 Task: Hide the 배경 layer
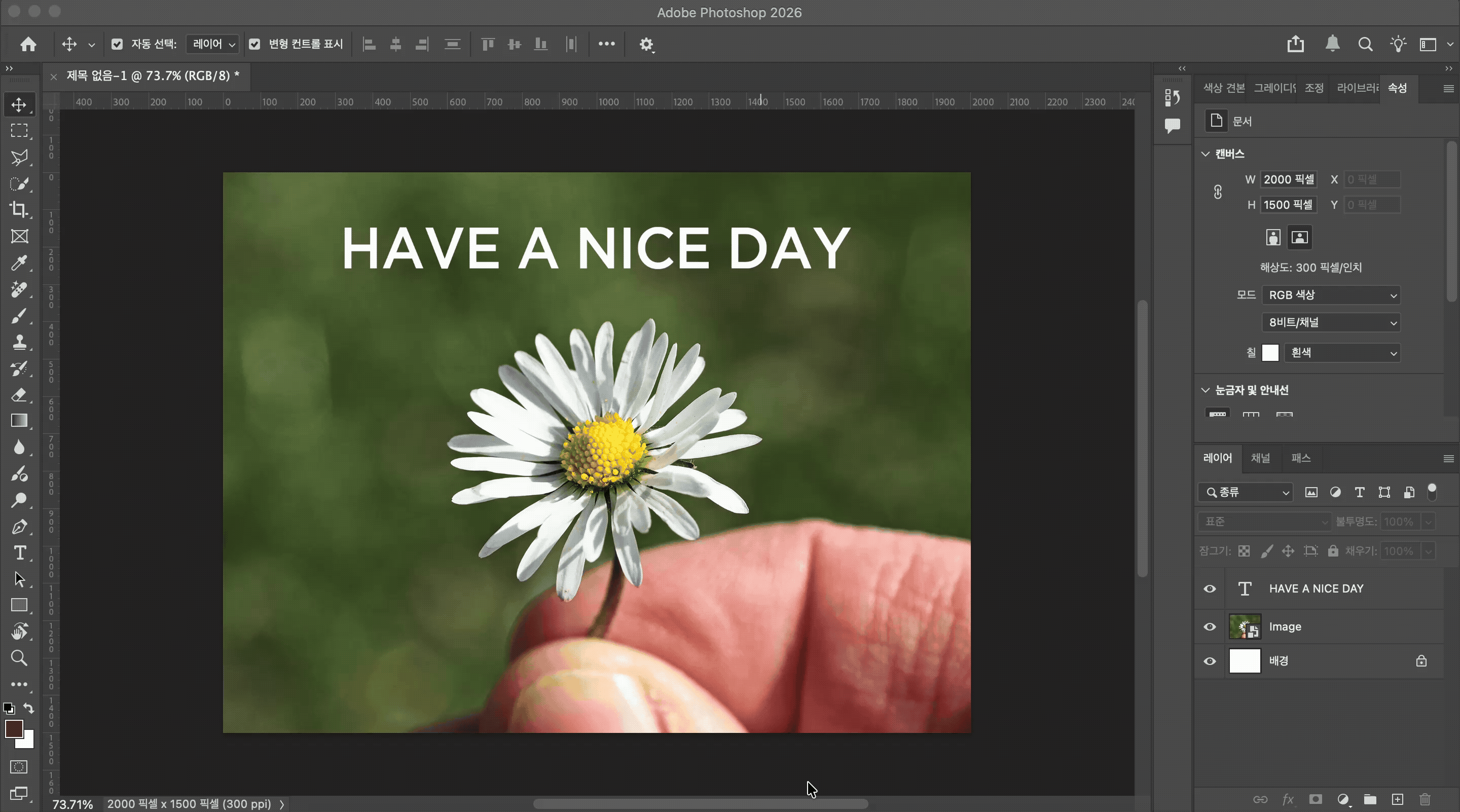tap(1210, 661)
